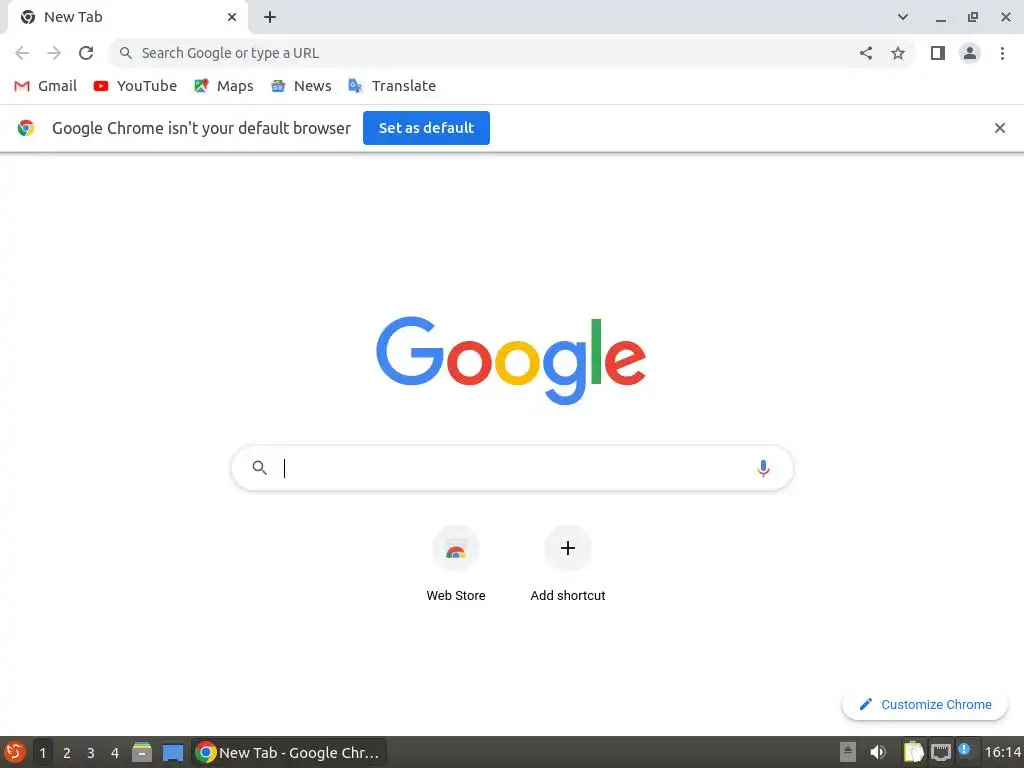
Task: Dismiss the default browser notification bar
Action: point(999,128)
